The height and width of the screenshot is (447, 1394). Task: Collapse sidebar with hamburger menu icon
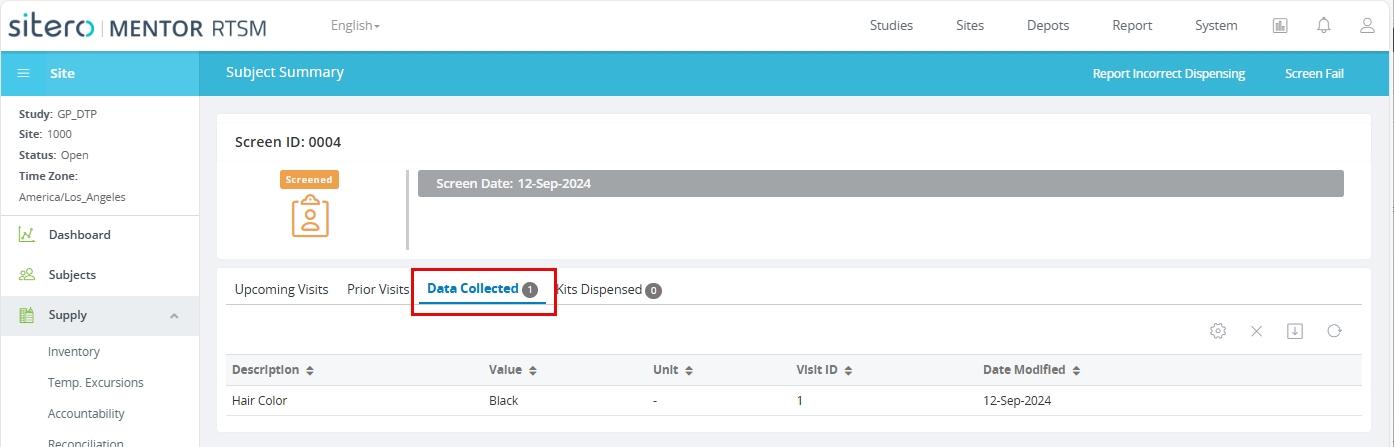tap(24, 73)
